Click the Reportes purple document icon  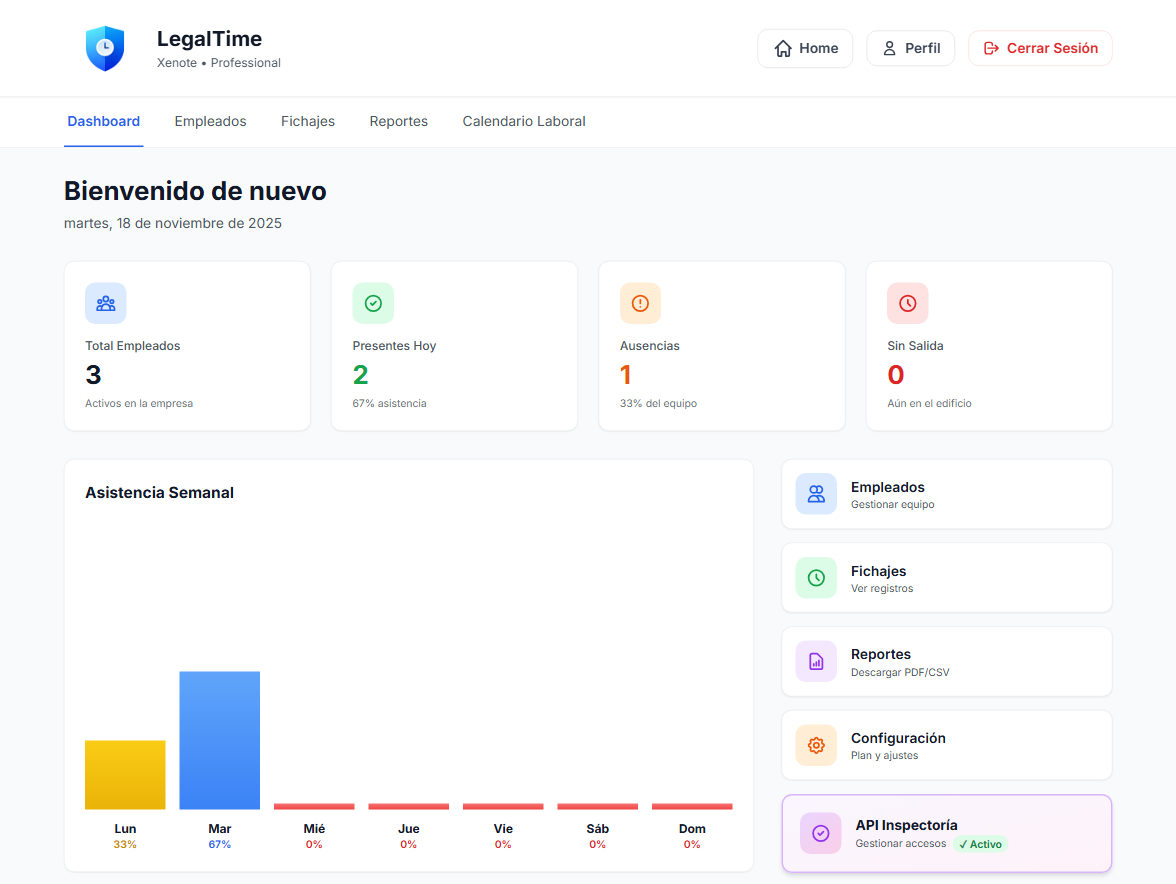pos(816,661)
